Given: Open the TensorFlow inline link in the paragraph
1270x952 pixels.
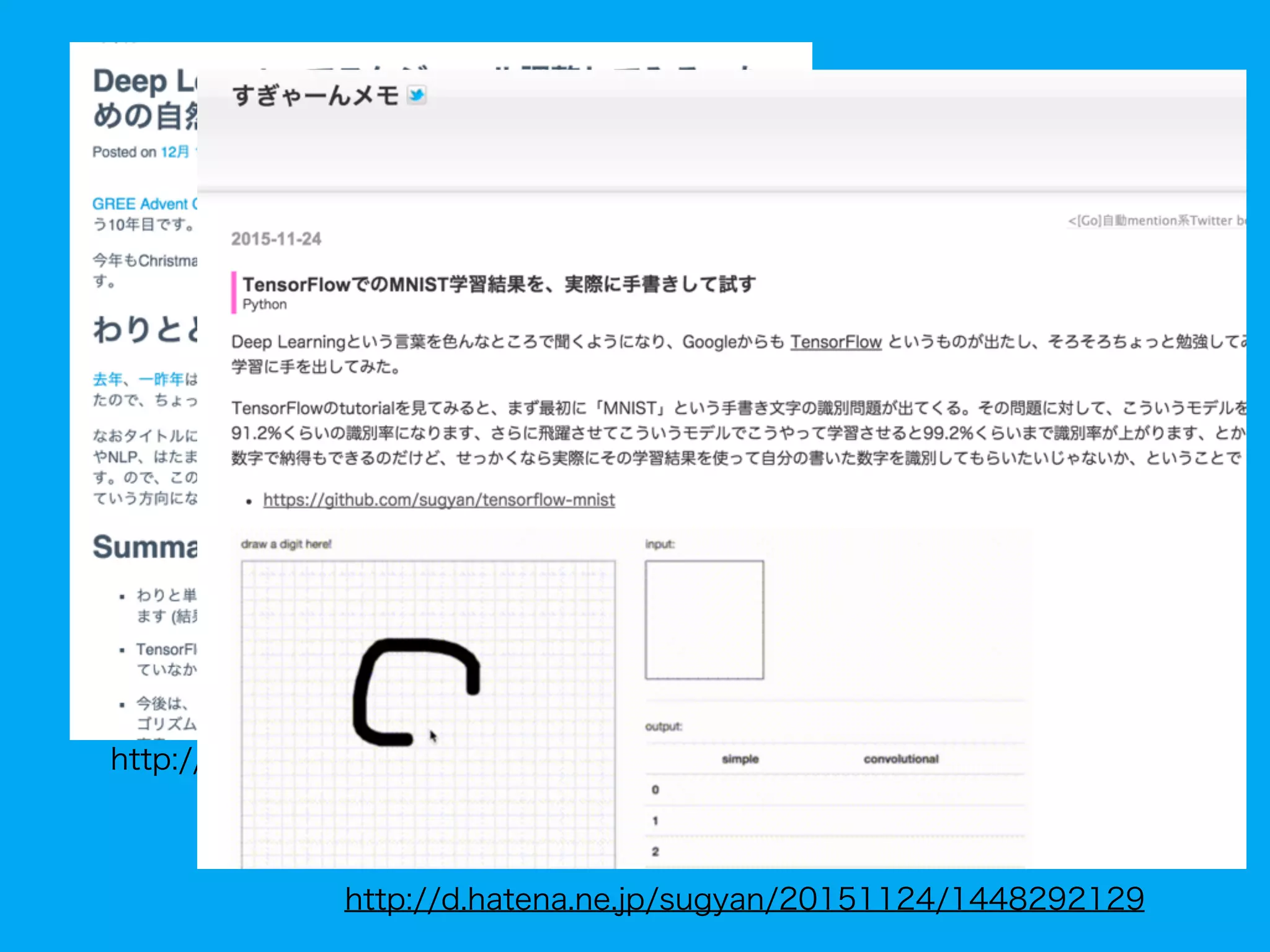Looking at the screenshot, I should [x=835, y=342].
